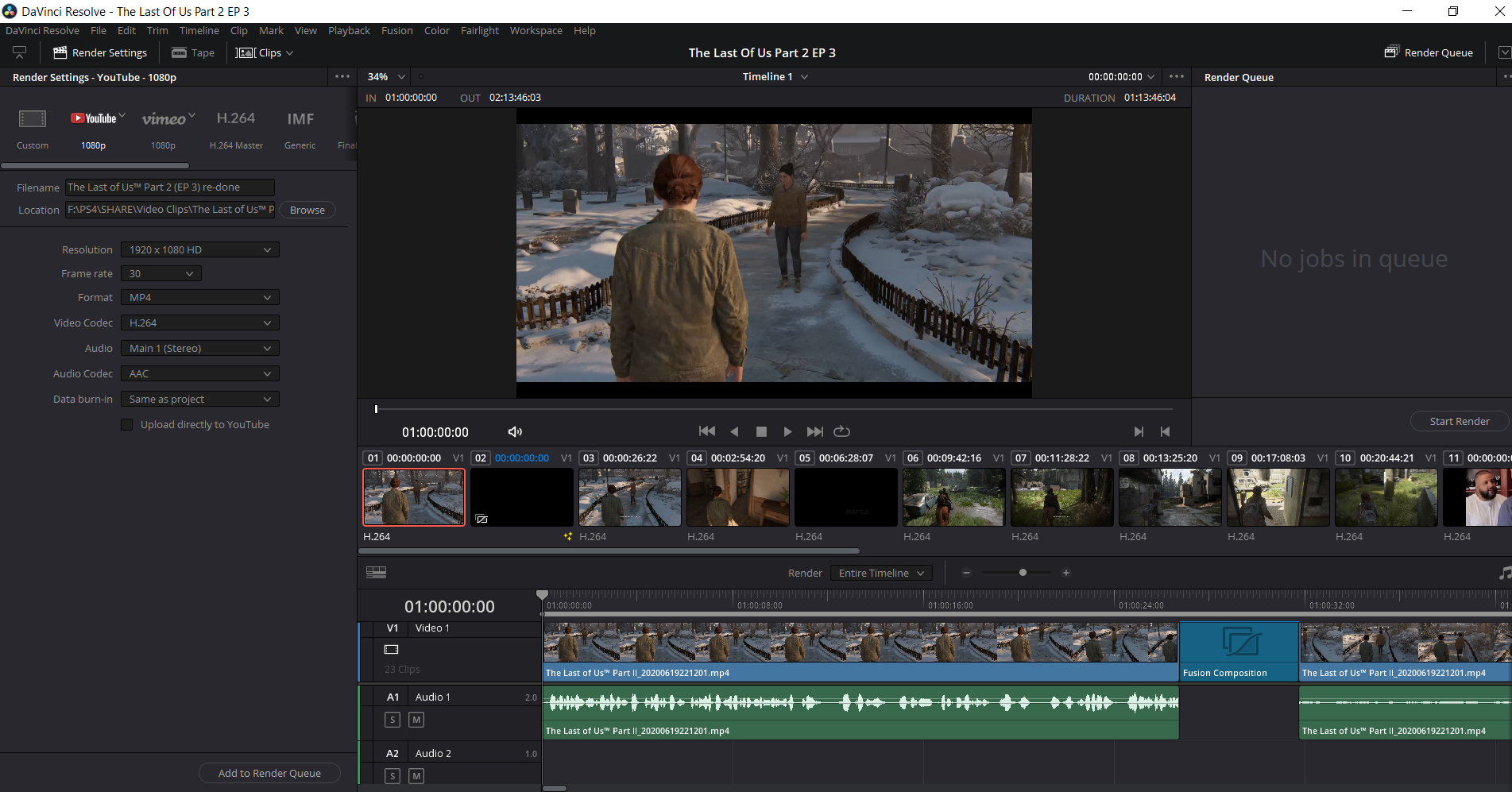Click the timeline view options icon
Screen dimensions: 1512x792
click(x=376, y=572)
